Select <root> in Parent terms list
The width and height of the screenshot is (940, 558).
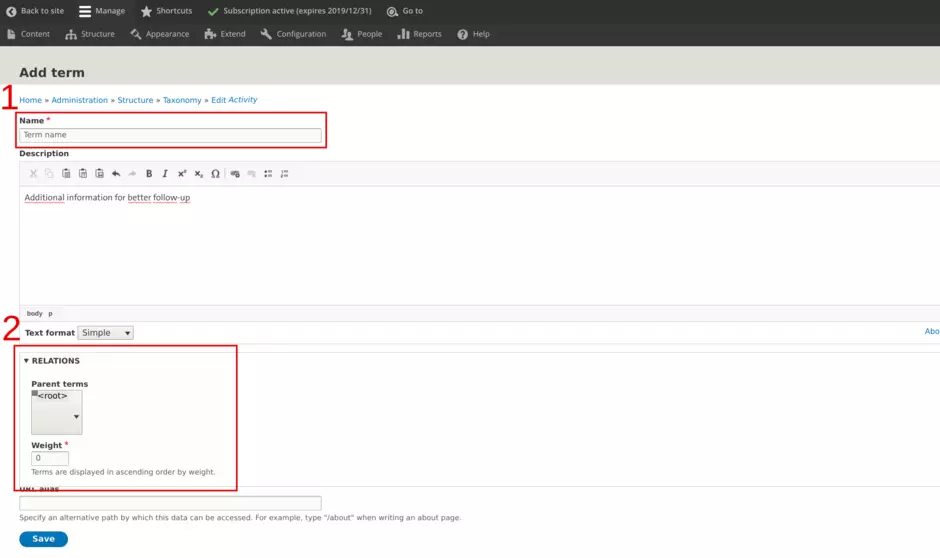point(53,396)
